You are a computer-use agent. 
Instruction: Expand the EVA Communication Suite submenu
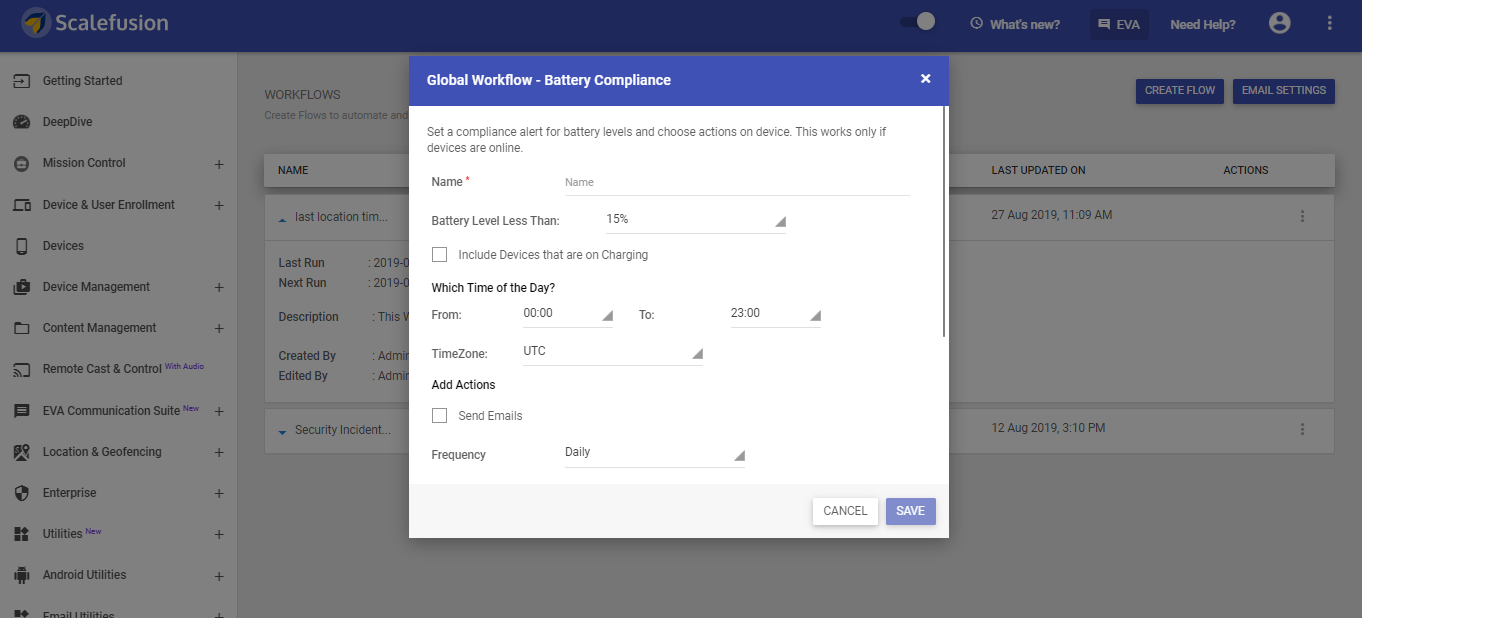pos(219,411)
